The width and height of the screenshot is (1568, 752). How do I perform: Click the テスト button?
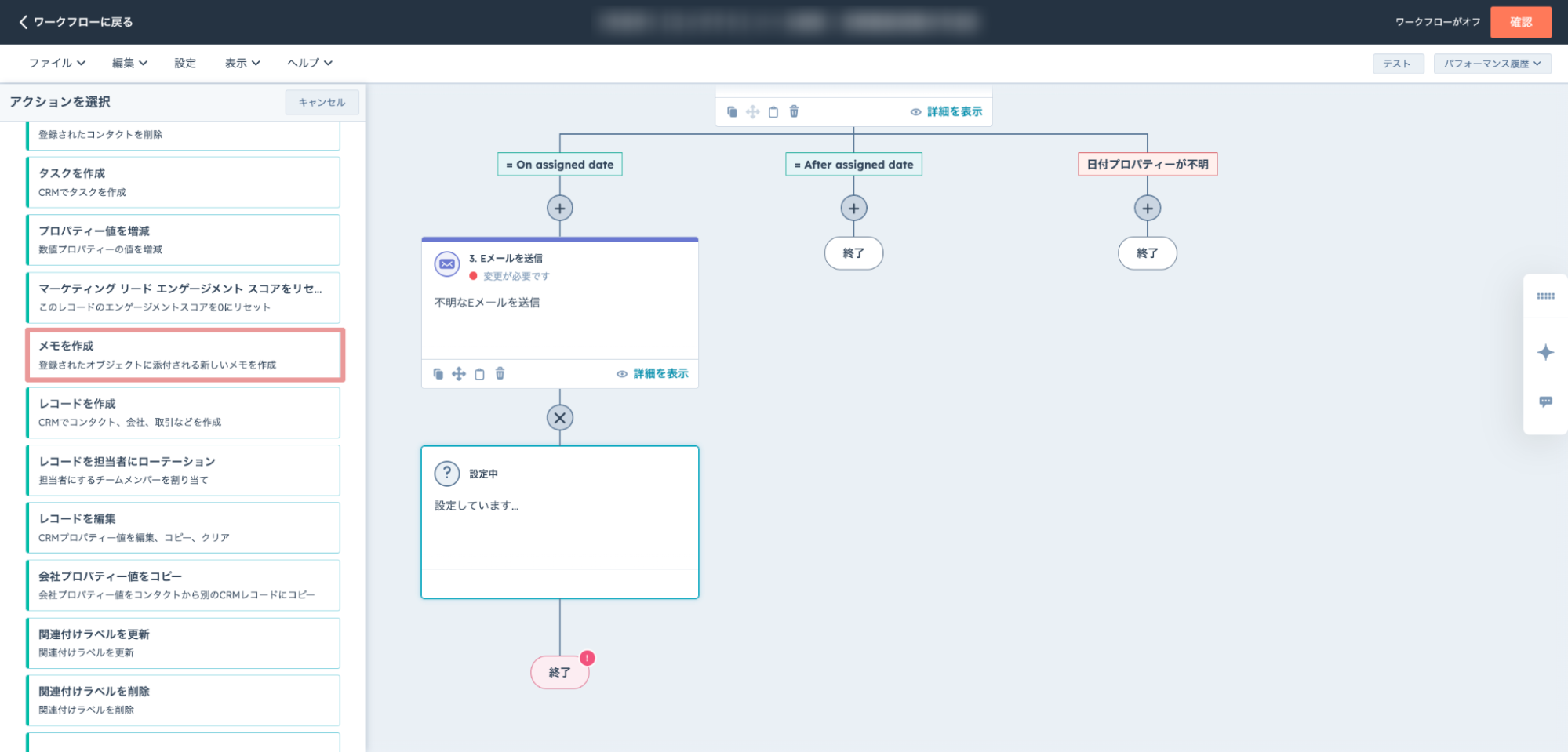tap(1398, 64)
